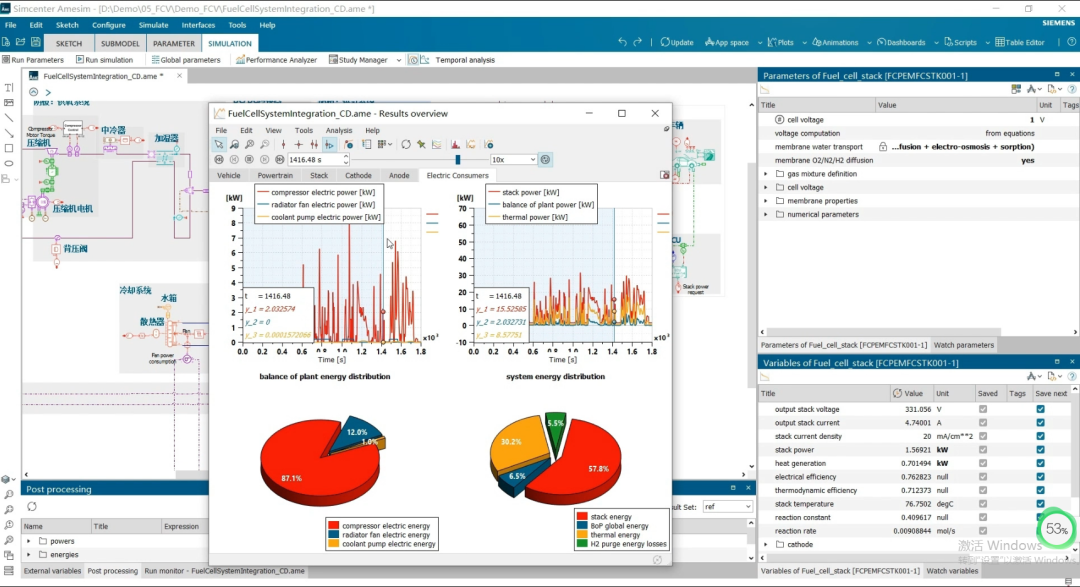This screenshot has width=1080, height=587.
Task: Toggle the loop replay icon beside 10x
Action: (546, 160)
